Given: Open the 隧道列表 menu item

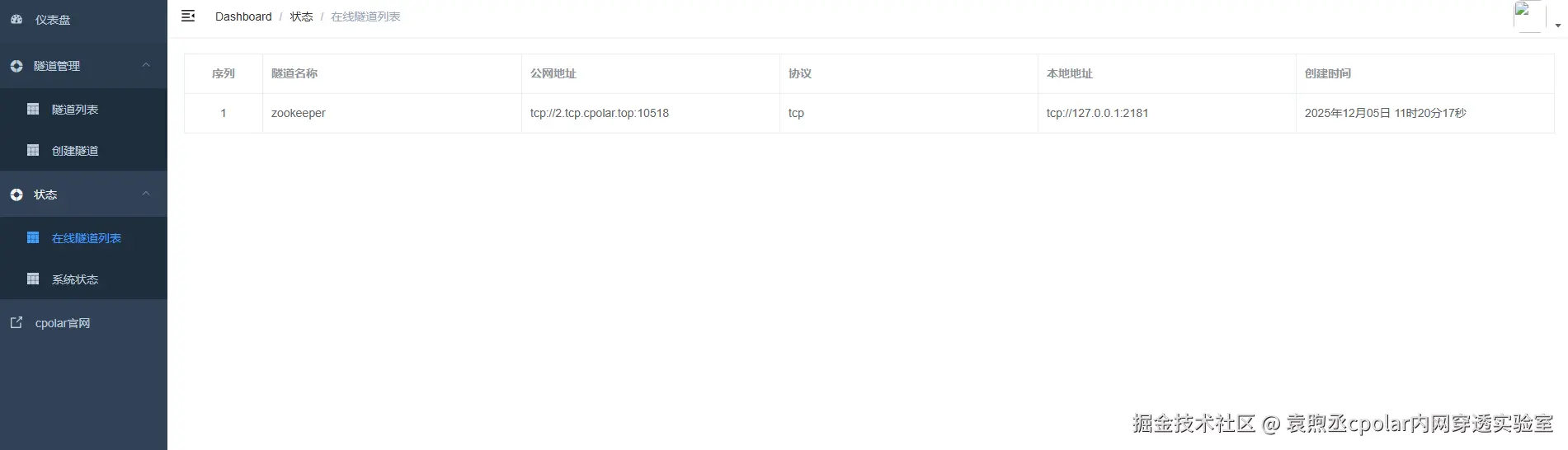Looking at the screenshot, I should point(75,110).
